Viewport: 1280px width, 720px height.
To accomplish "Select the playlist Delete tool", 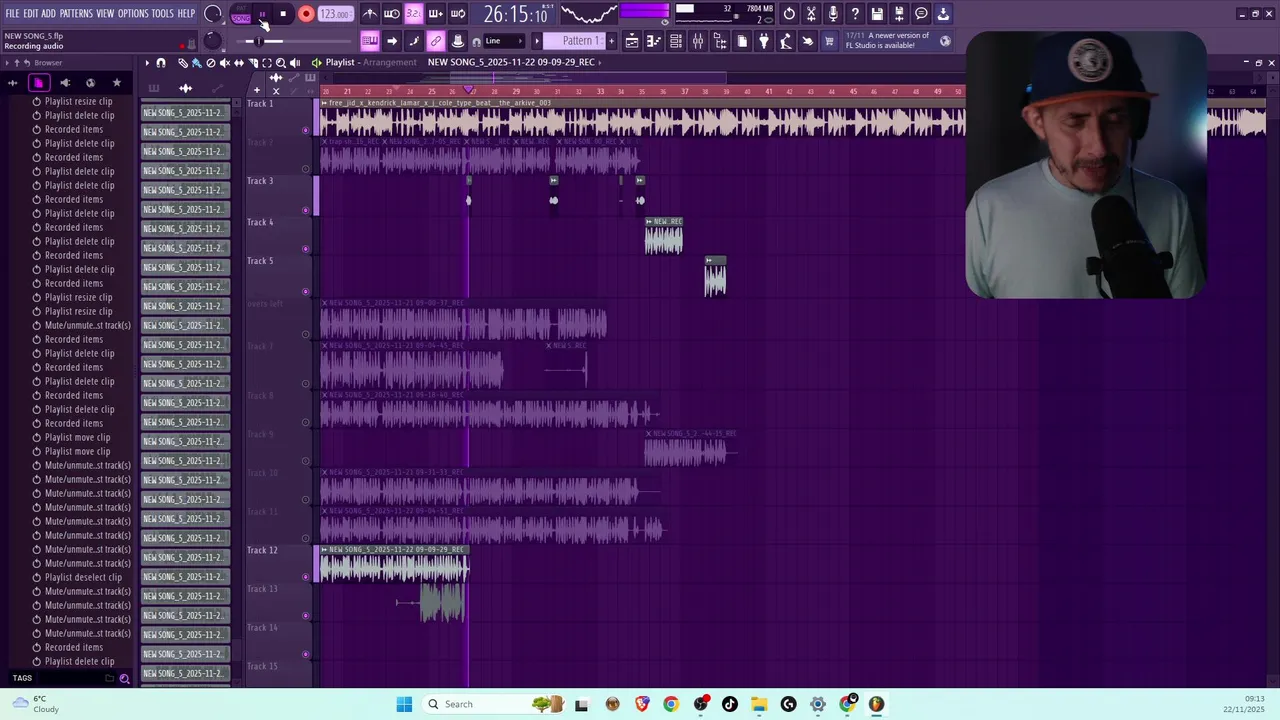I will point(210,63).
